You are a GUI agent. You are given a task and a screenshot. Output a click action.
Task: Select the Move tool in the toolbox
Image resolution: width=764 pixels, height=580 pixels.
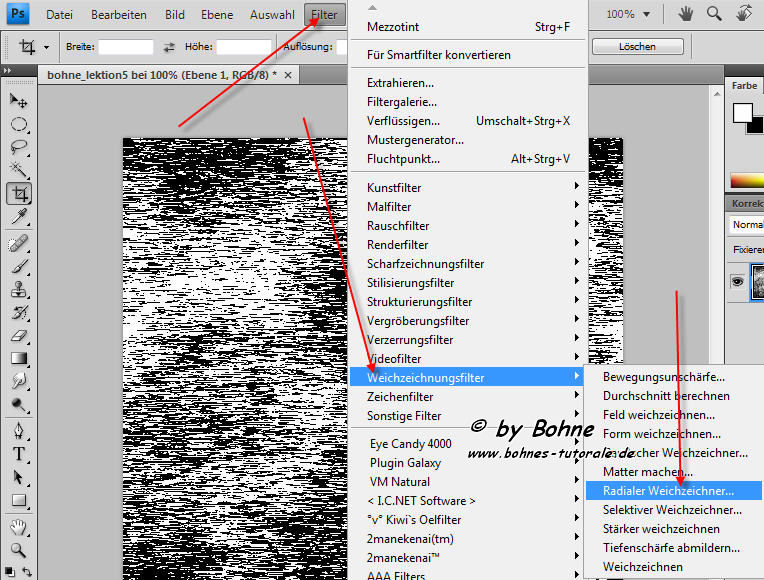[x=18, y=101]
